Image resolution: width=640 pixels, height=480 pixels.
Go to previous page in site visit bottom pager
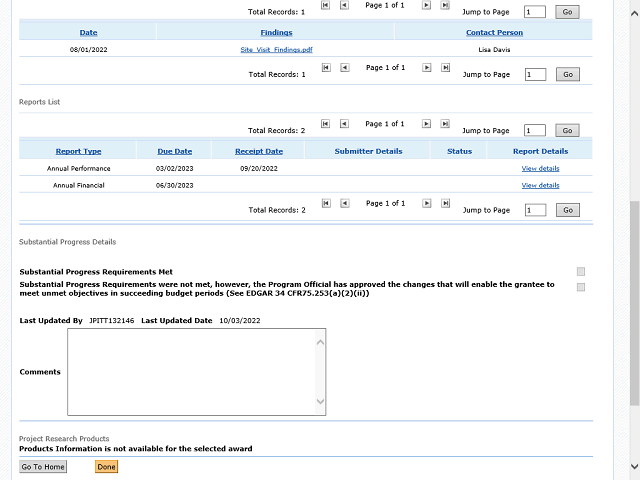click(x=345, y=68)
